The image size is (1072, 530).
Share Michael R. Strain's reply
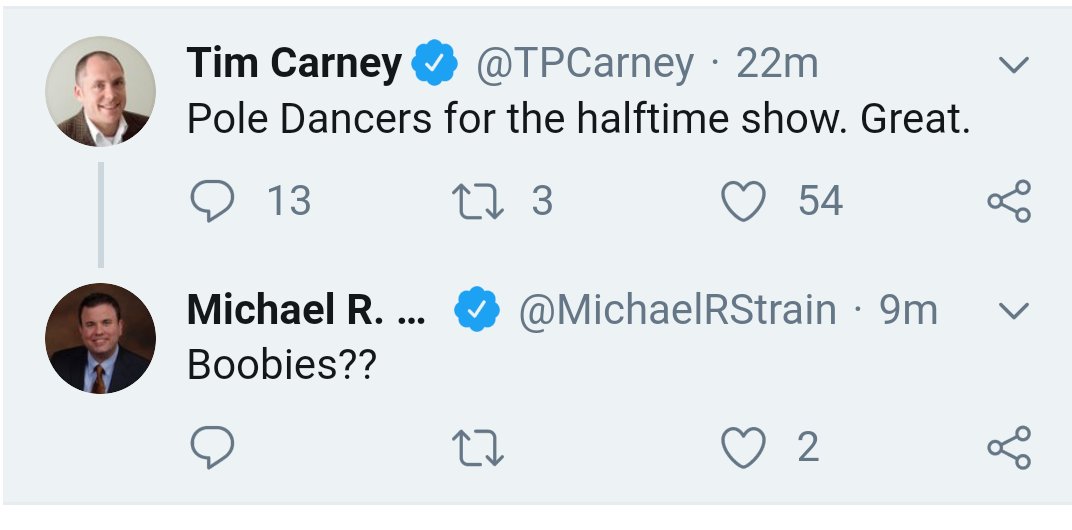point(1008,448)
